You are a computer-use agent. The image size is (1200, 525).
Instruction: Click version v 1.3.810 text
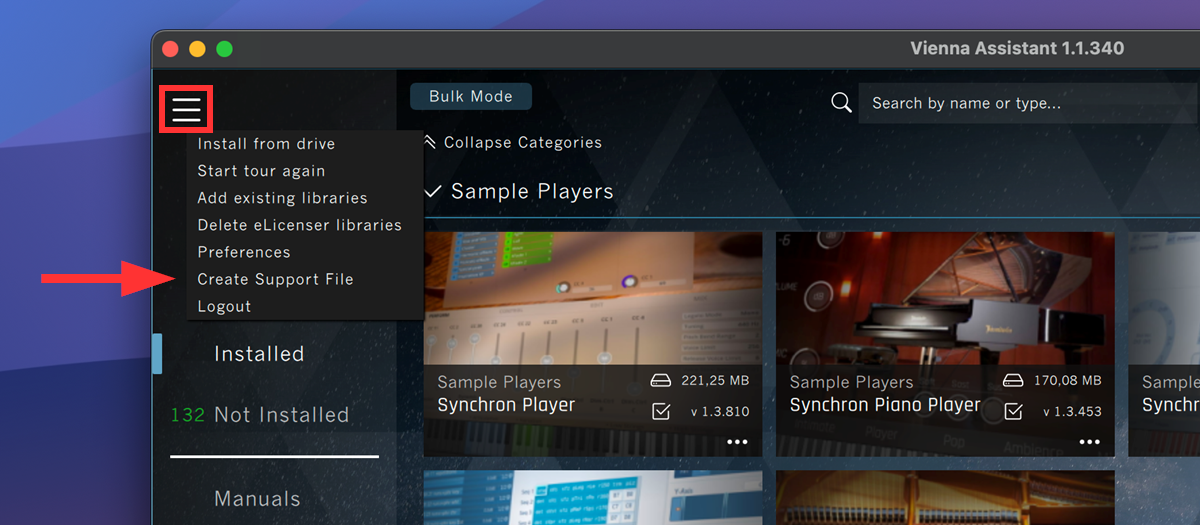click(720, 411)
